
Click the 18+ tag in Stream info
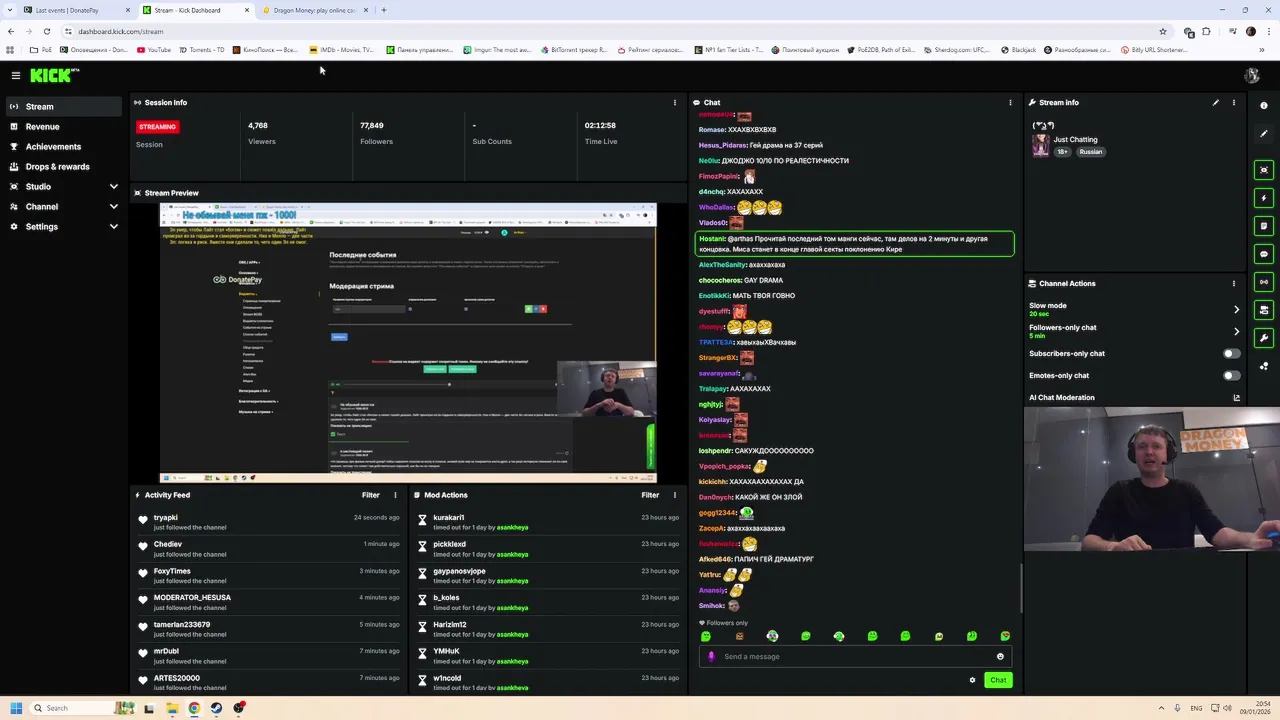[x=1063, y=152]
